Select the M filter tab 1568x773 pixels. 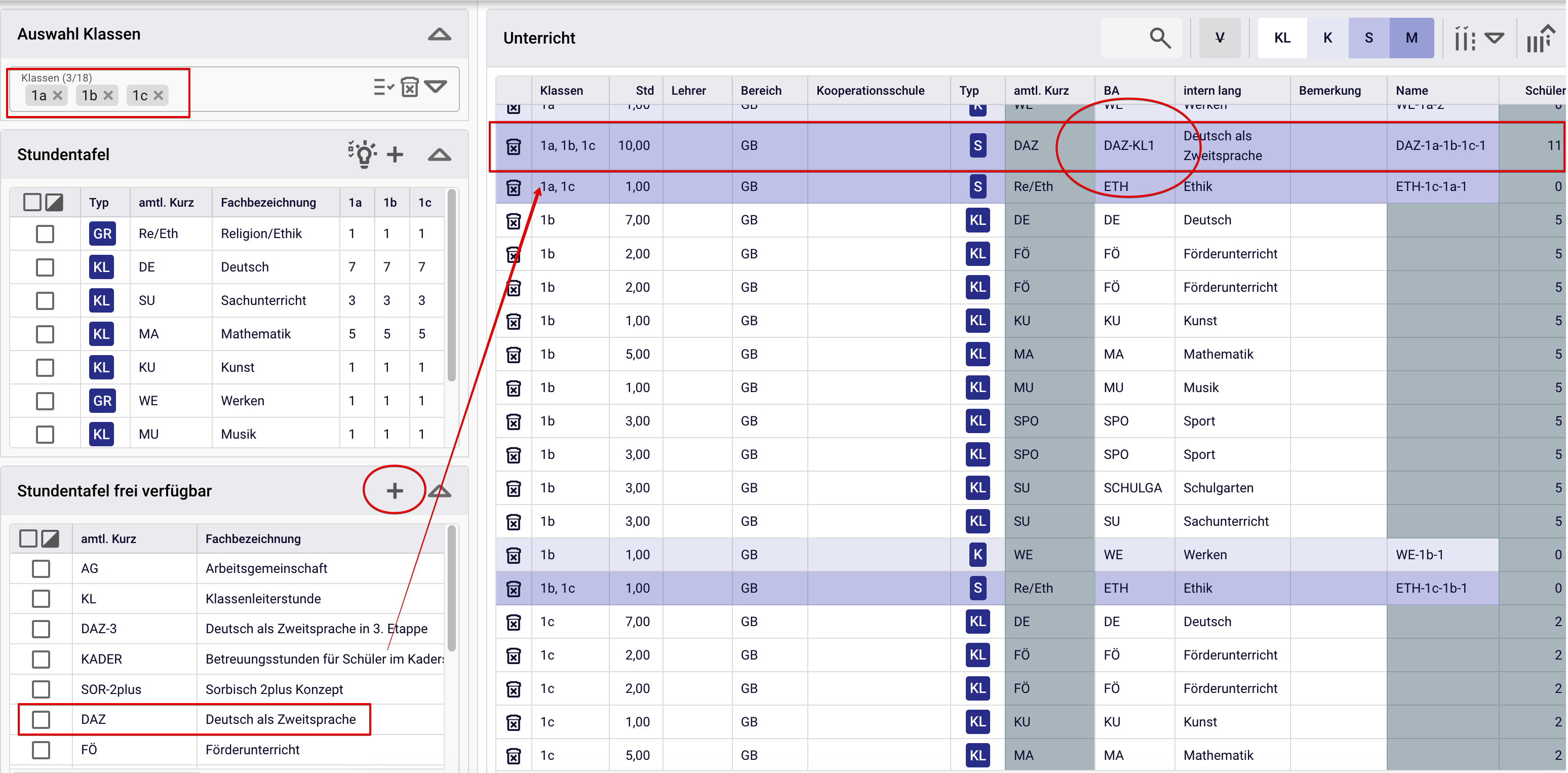(x=1411, y=37)
